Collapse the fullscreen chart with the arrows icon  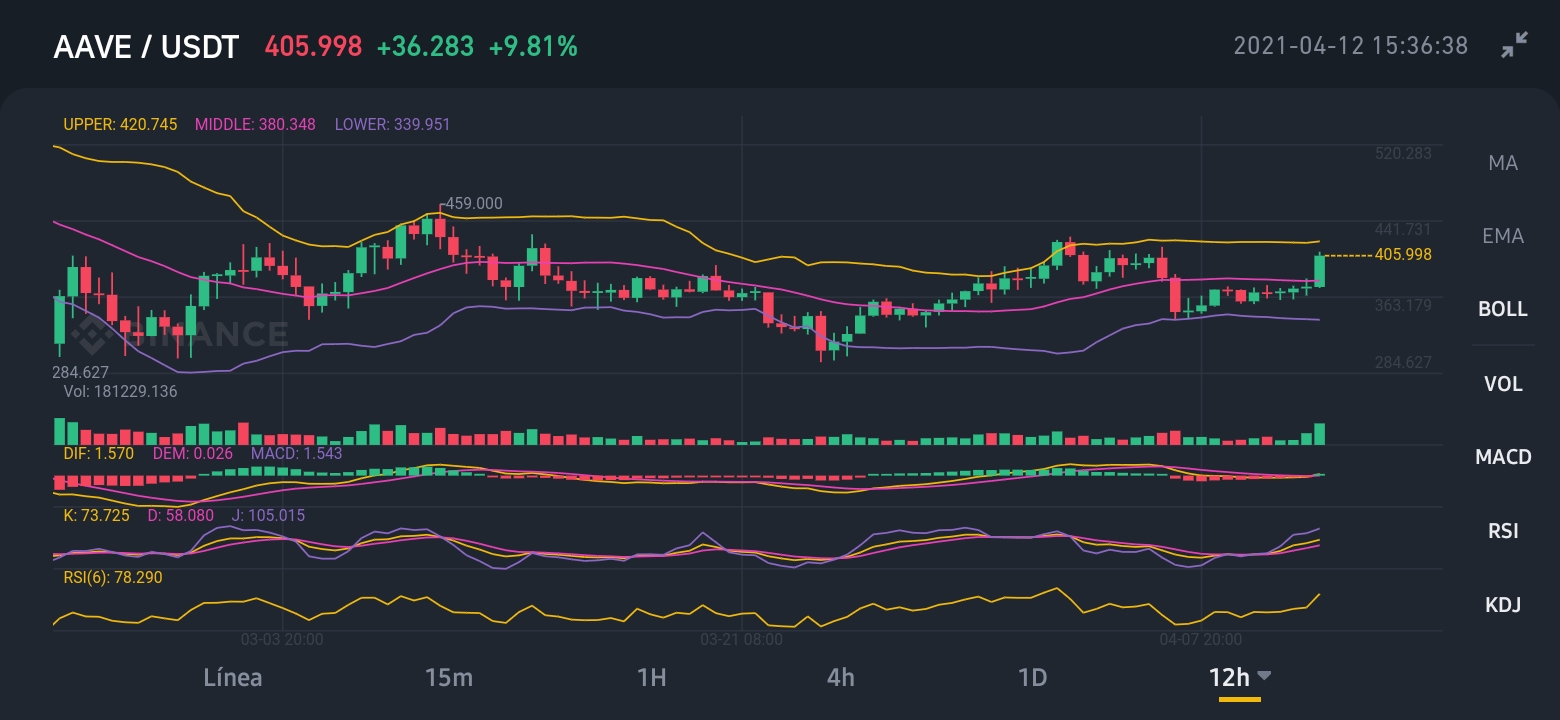pos(1515,45)
